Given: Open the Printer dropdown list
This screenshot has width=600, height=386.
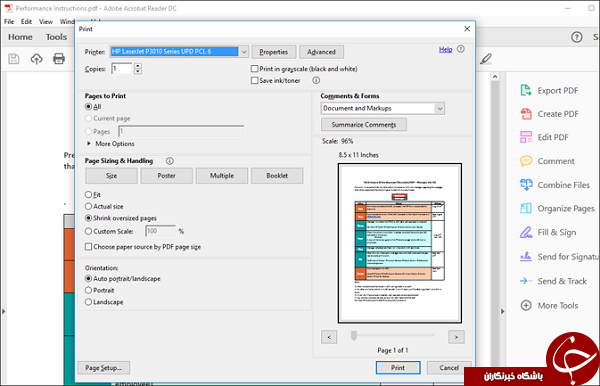Looking at the screenshot, I should pos(244,52).
